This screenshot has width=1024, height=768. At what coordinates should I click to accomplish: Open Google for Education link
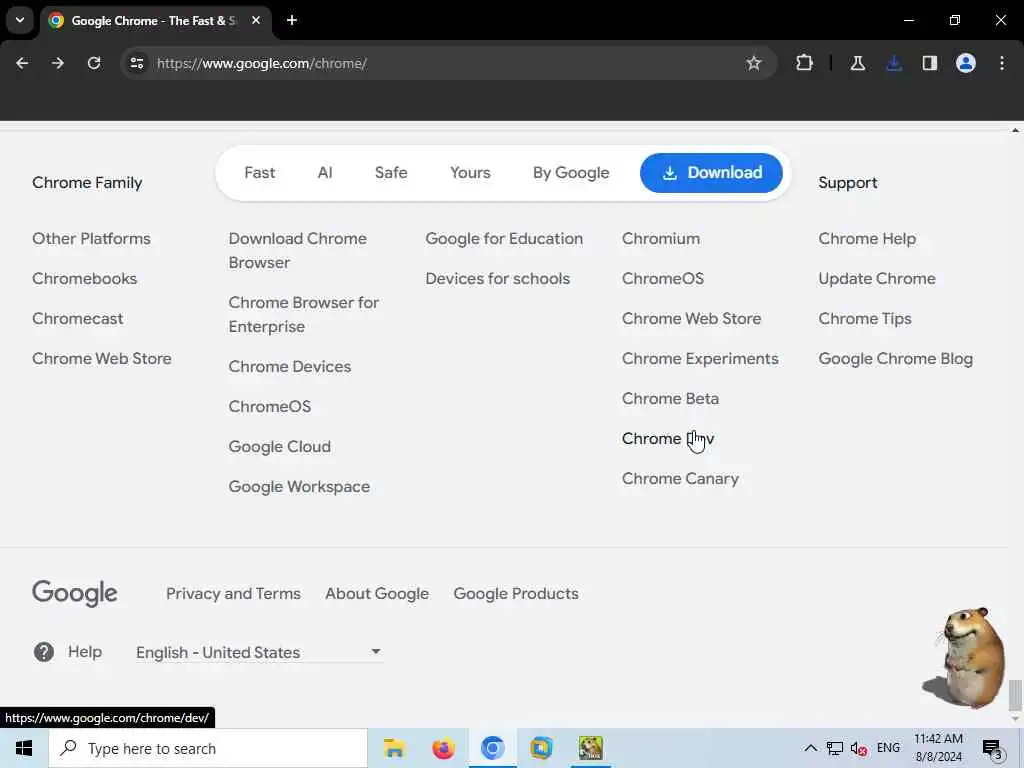point(504,238)
